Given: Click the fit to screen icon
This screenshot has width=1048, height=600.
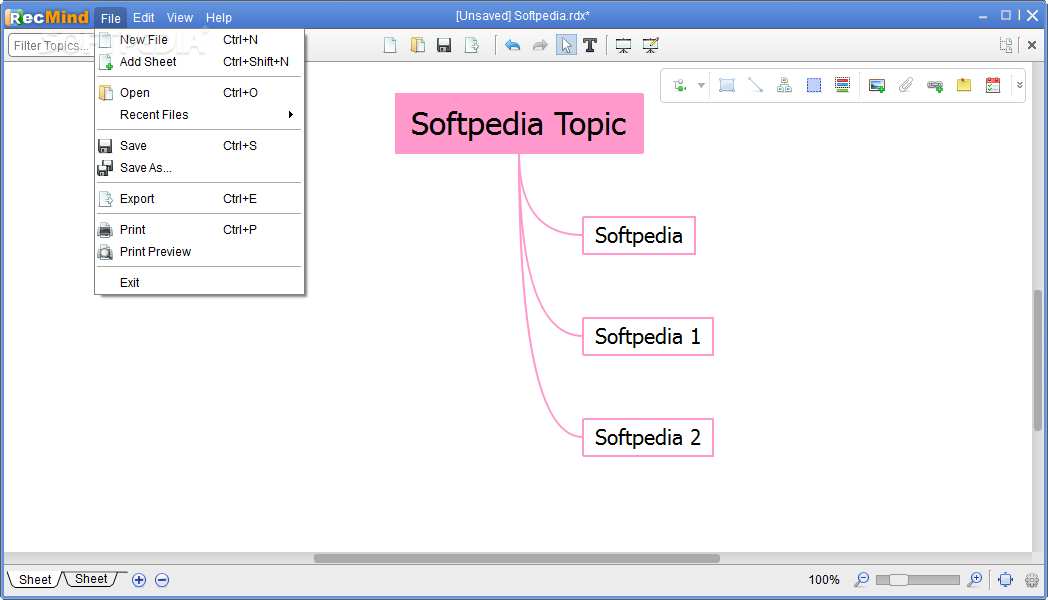Looking at the screenshot, I should (x=1005, y=580).
